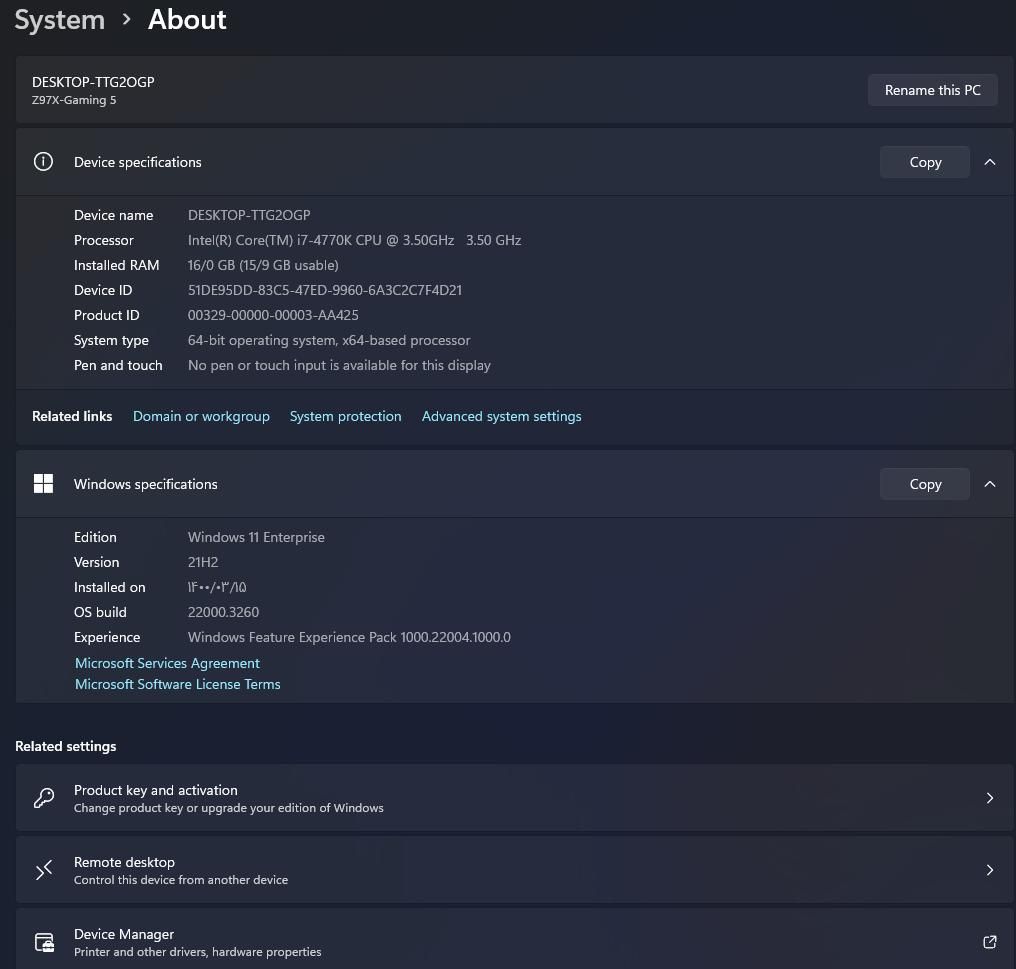Viewport: 1016px width, 969px height.
Task: Click the Version value 21H2
Action: 203,563
